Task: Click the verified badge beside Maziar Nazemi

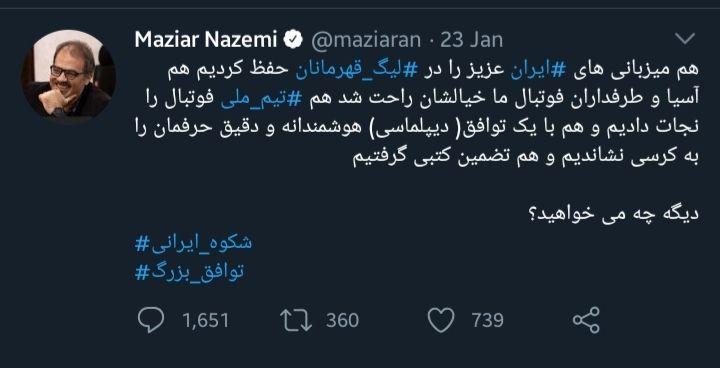Action: [292, 40]
